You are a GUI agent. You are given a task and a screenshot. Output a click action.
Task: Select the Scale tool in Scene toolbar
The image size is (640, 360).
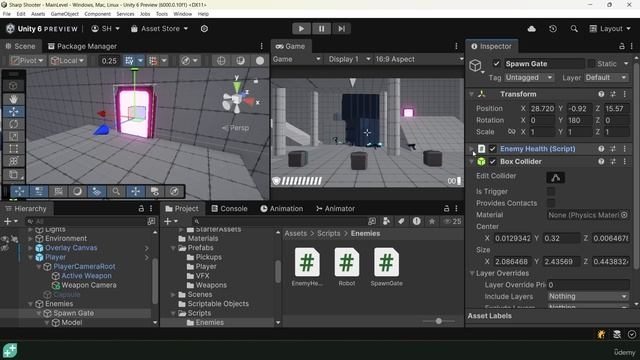coord(13,136)
